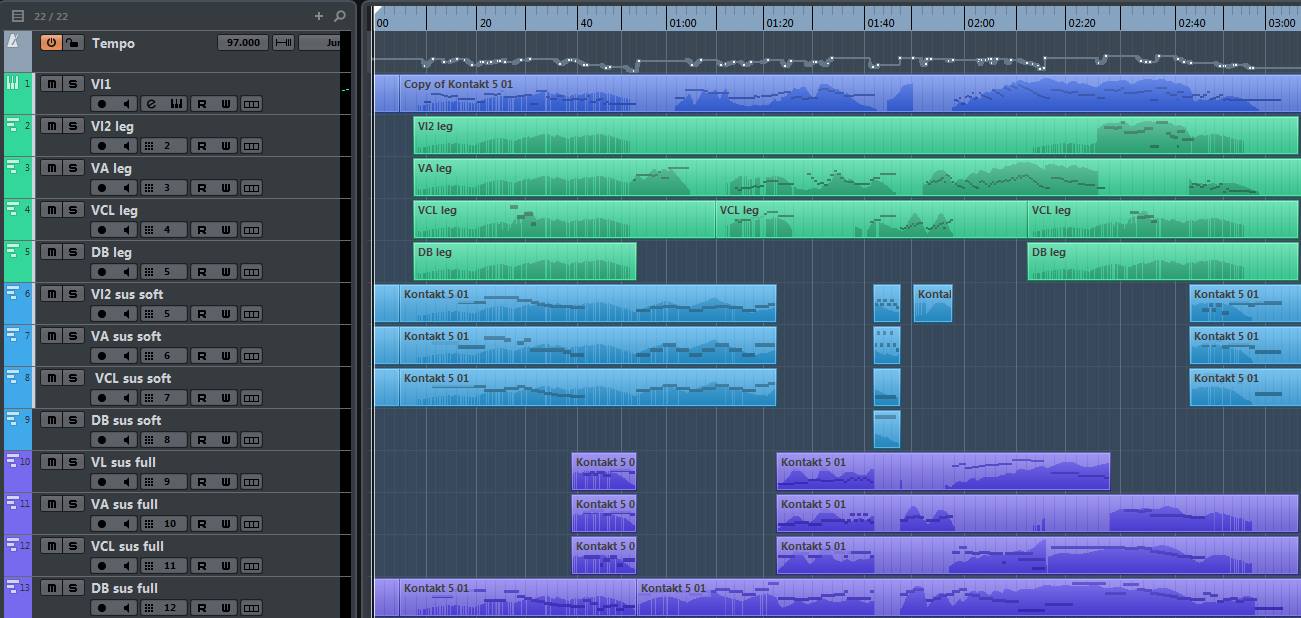Click the Add Track plus icon
The image size is (1301, 618).
tap(319, 16)
